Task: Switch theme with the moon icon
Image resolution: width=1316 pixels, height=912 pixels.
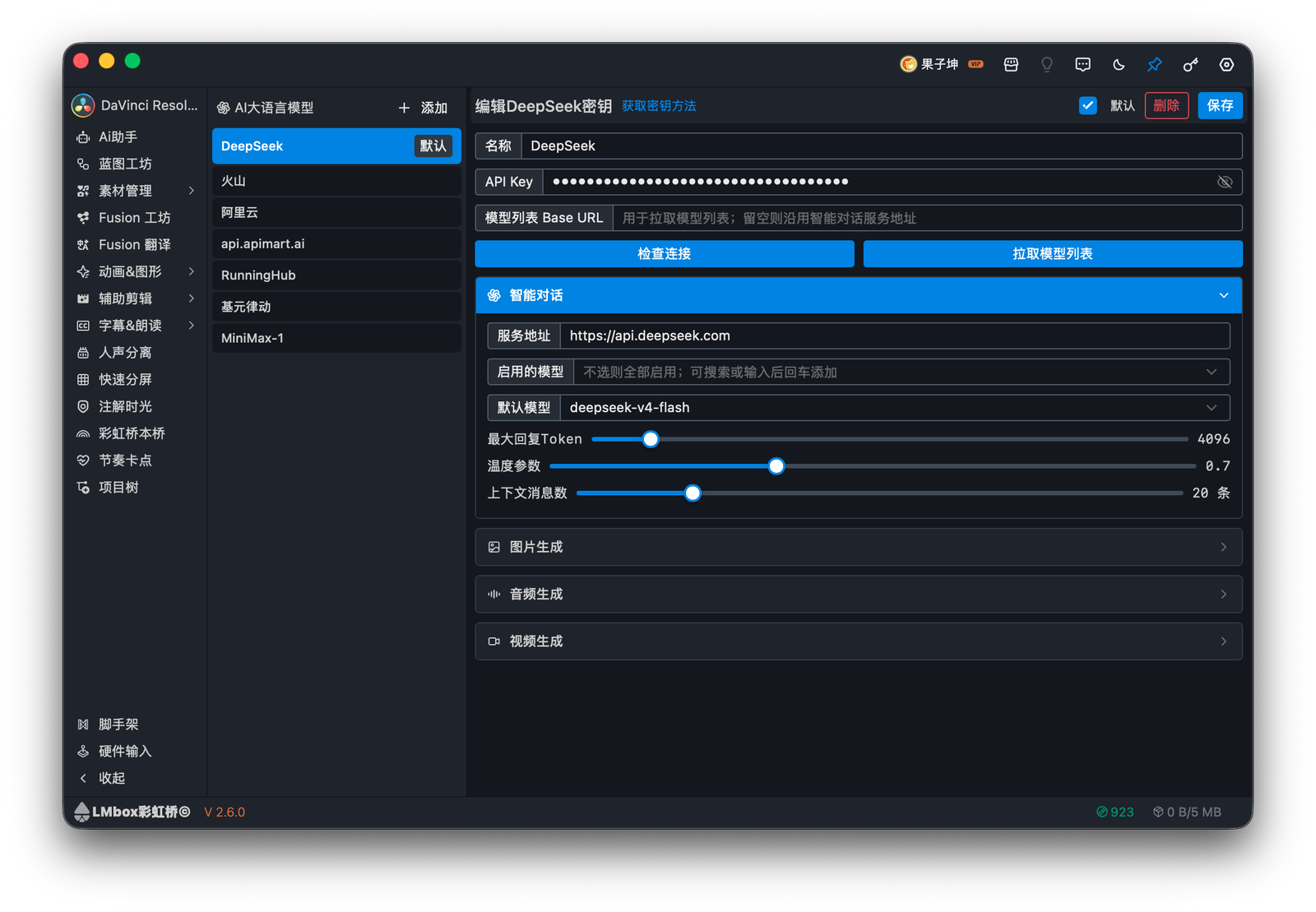Action: (1119, 64)
